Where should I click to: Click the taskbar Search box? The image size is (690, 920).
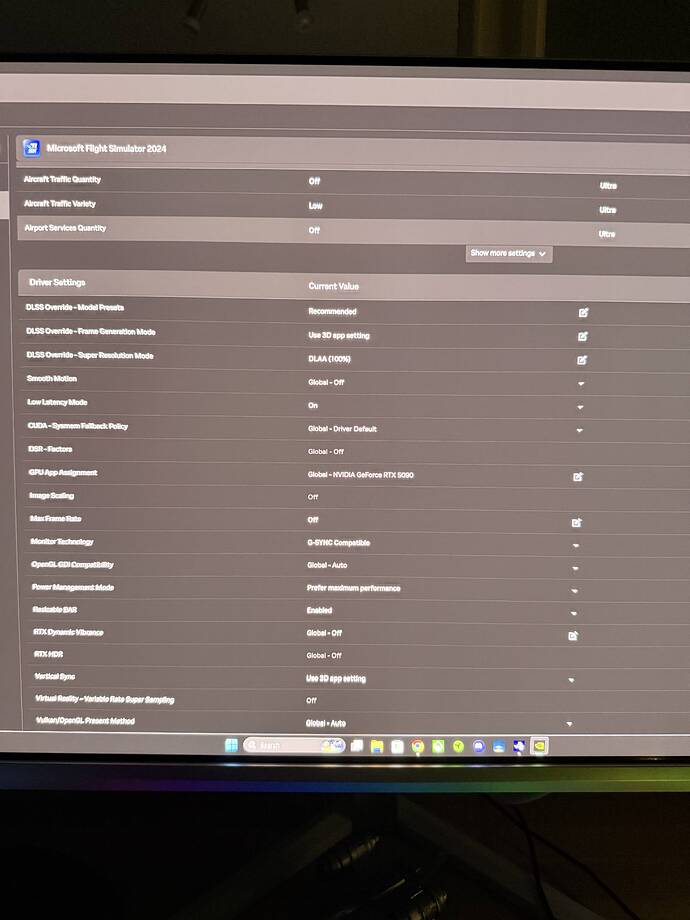tap(293, 745)
